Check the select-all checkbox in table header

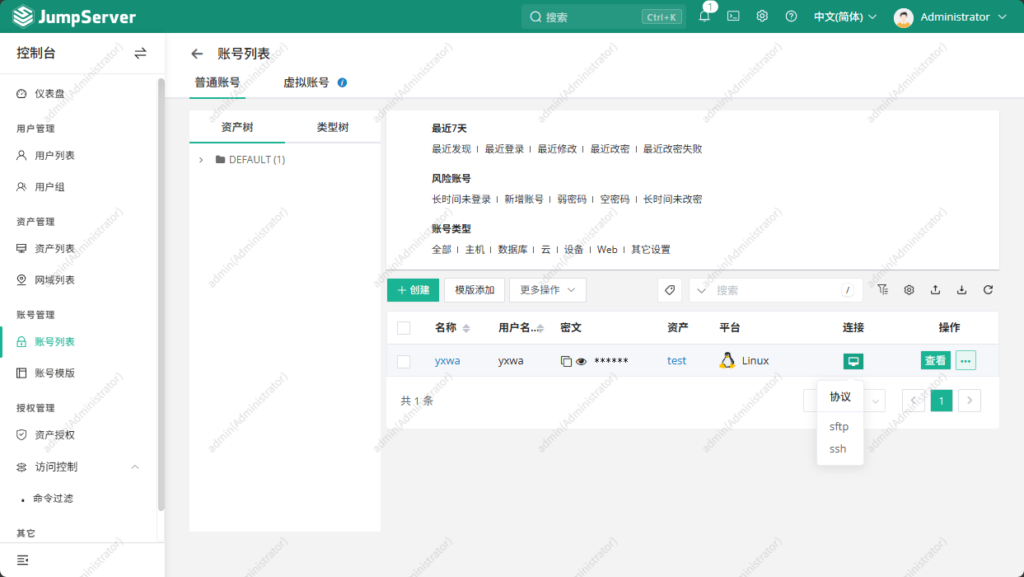tap(404, 328)
